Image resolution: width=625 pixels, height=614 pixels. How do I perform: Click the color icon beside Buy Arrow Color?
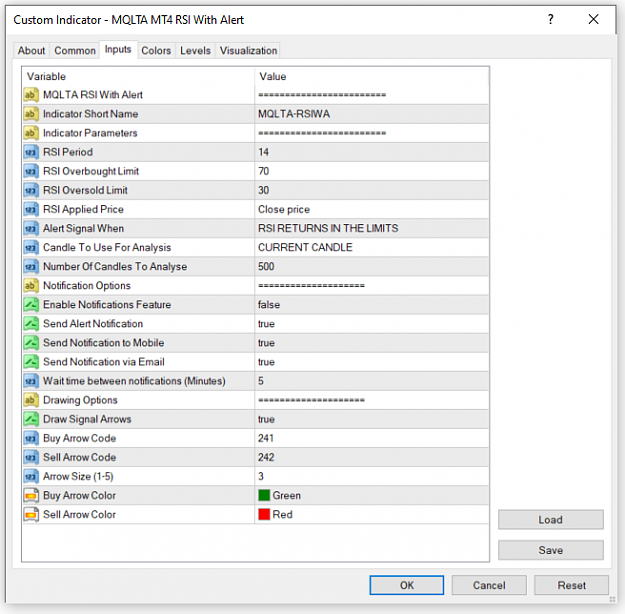[x=31, y=496]
